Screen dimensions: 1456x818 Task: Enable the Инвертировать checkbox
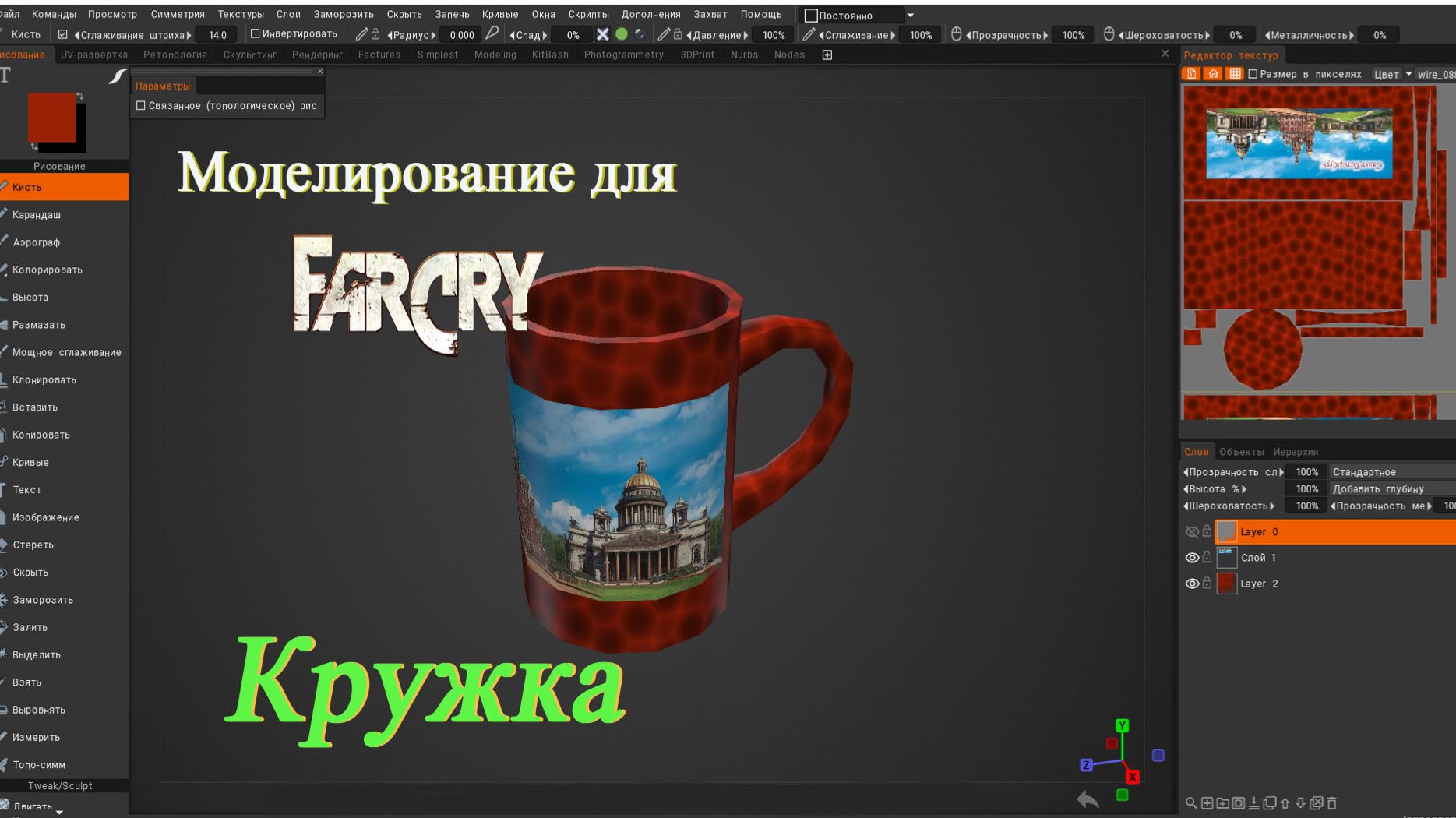click(255, 33)
